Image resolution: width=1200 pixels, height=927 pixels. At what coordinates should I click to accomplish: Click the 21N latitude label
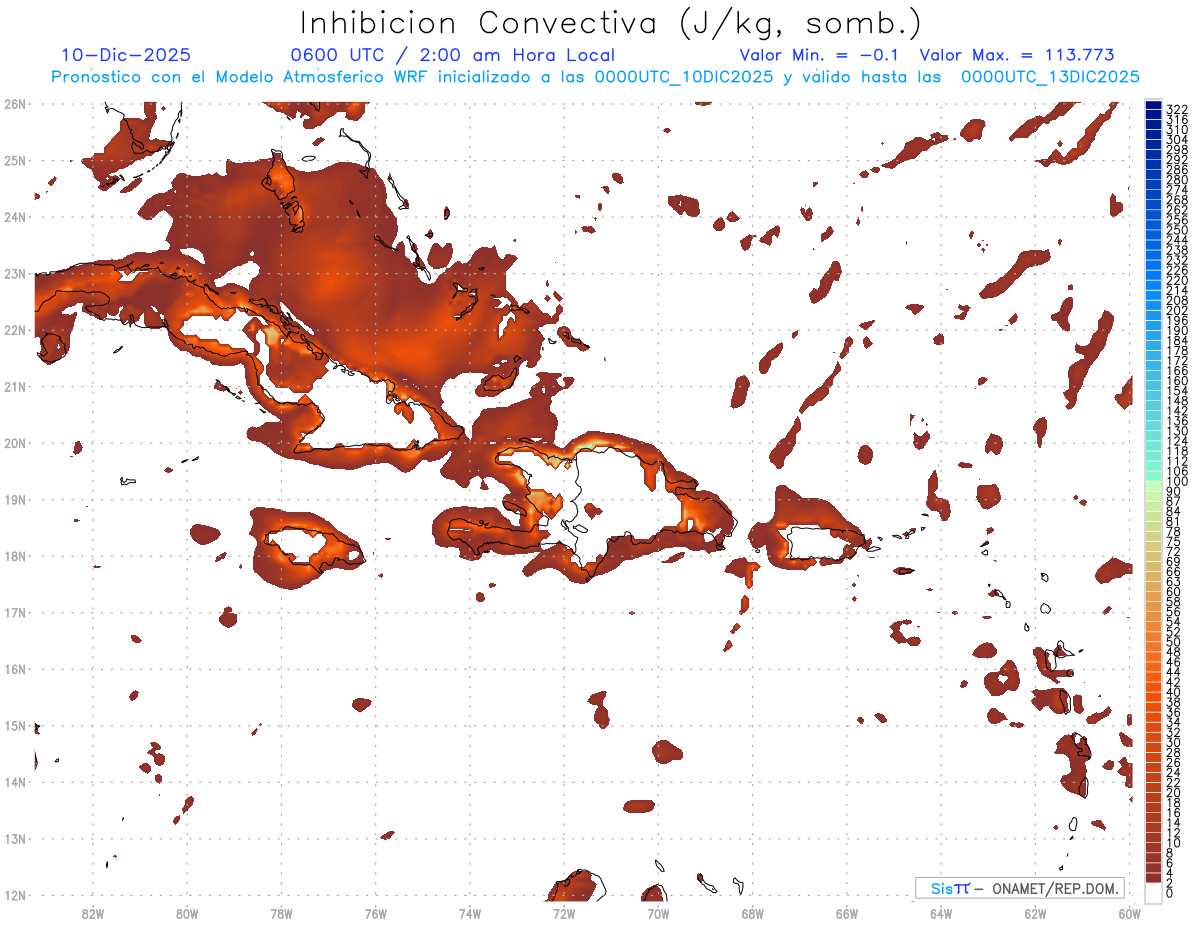(15, 386)
